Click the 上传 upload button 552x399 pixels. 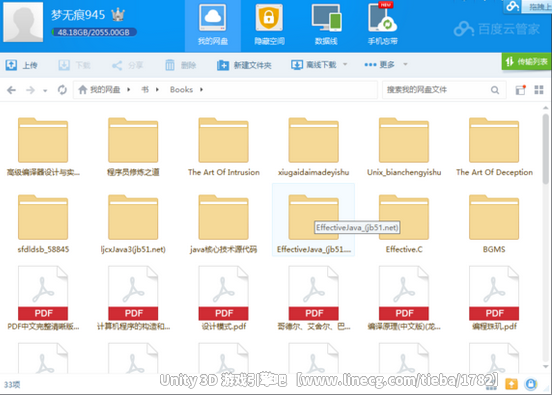(x=22, y=65)
